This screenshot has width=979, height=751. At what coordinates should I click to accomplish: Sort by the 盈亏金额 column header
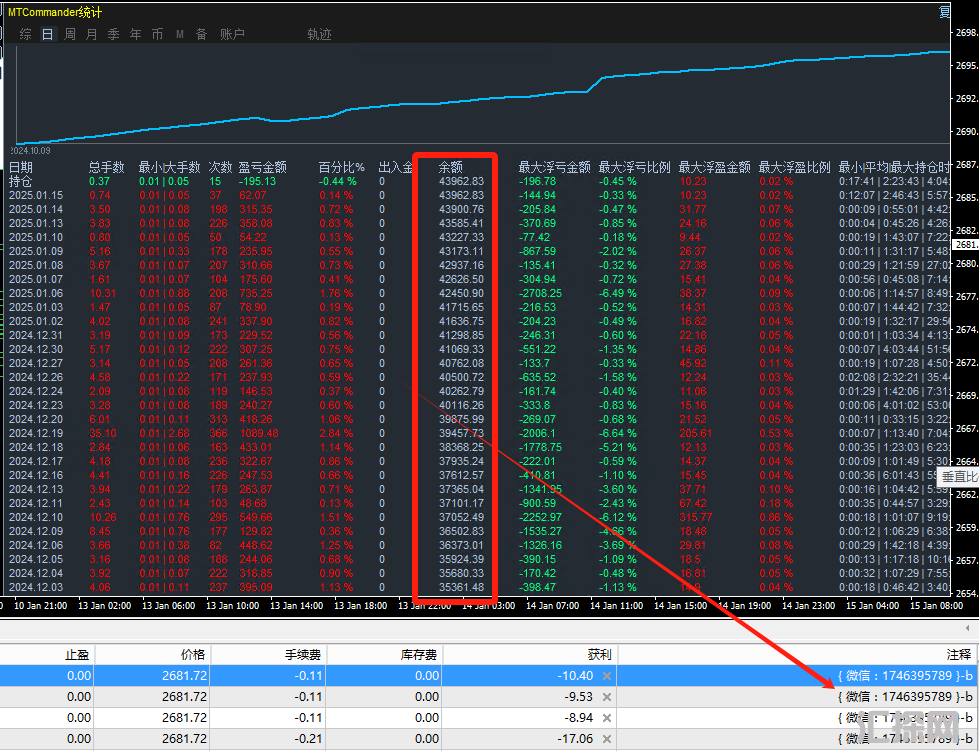(262, 167)
